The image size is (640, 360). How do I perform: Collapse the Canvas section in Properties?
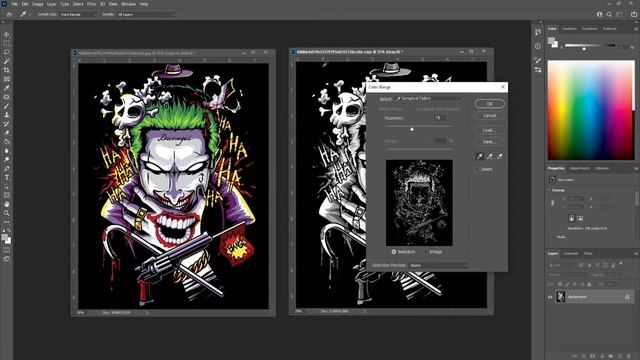coord(549,190)
